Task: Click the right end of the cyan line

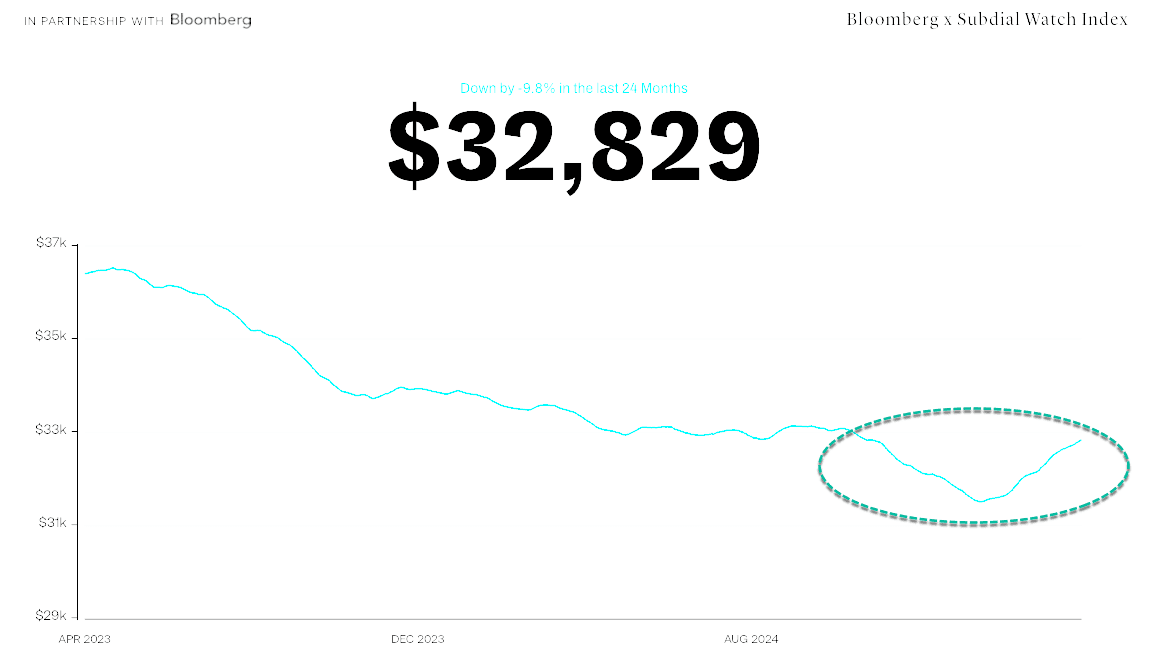Action: [1080, 441]
